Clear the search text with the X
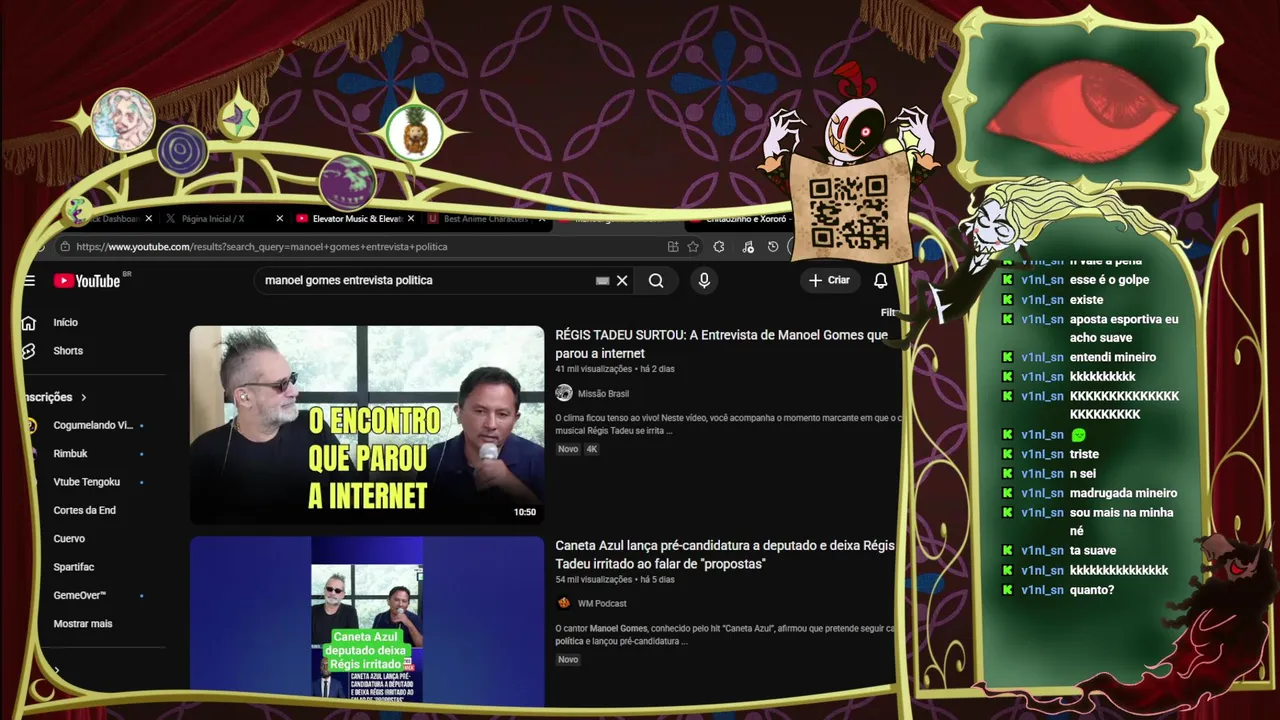The width and height of the screenshot is (1280, 720). [x=622, y=281]
